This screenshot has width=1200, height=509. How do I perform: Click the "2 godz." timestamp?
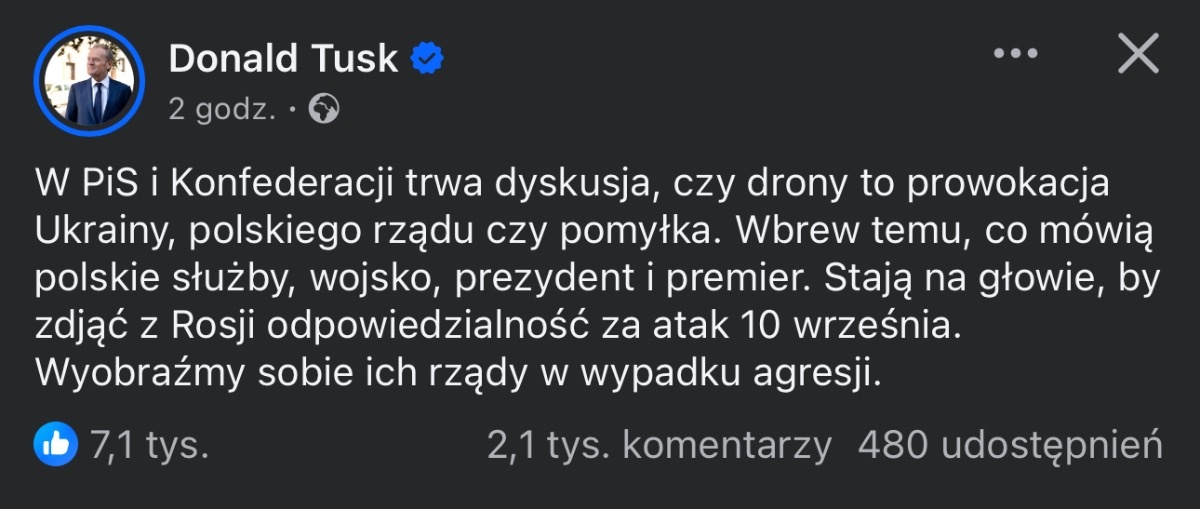[222, 109]
